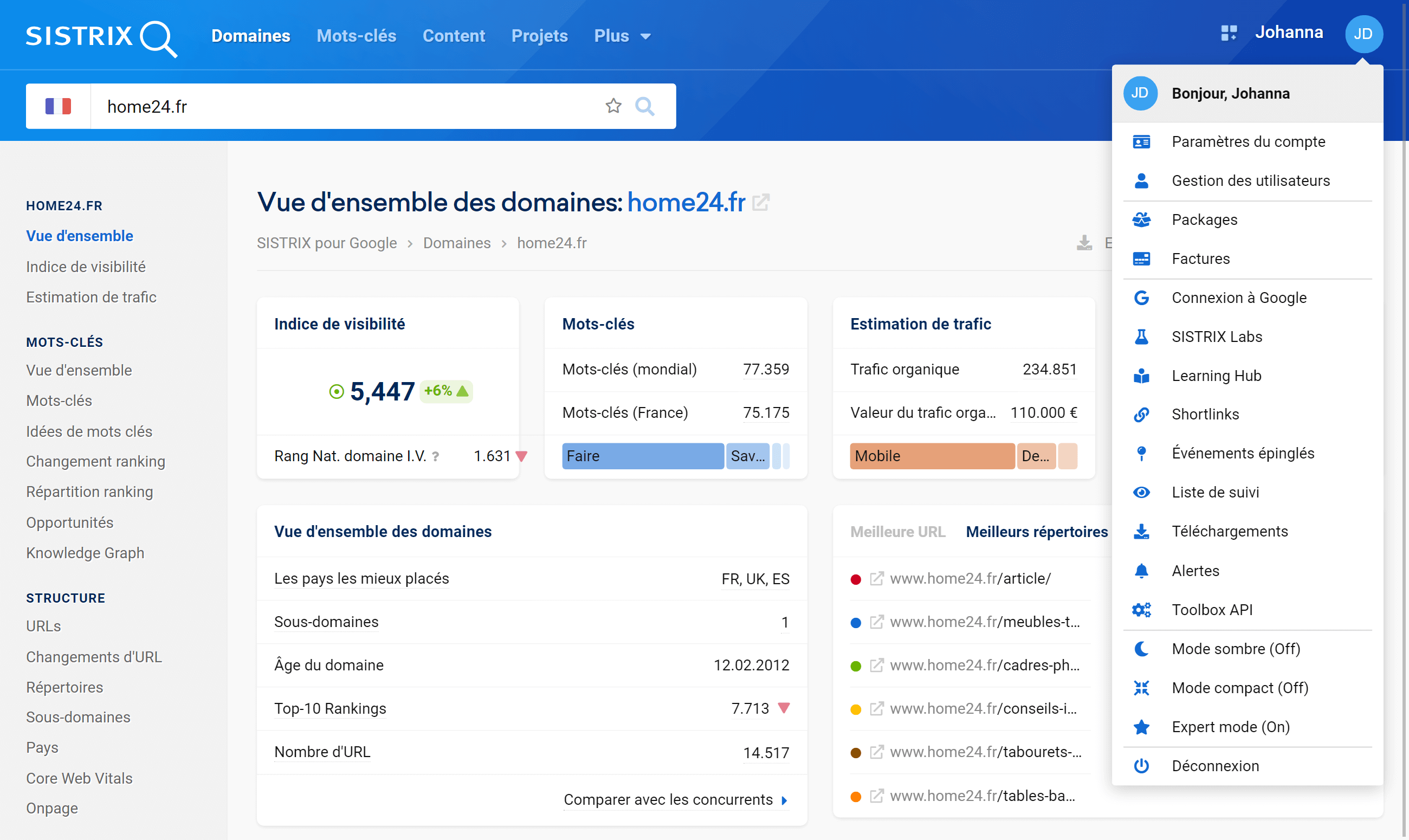Open Core Web Vitals in sidebar

tap(79, 778)
